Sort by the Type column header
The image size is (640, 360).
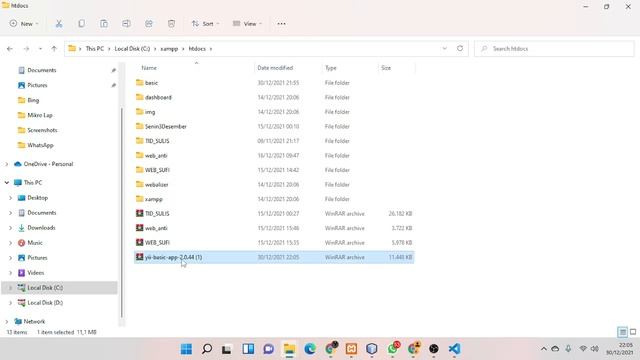tap(331, 68)
